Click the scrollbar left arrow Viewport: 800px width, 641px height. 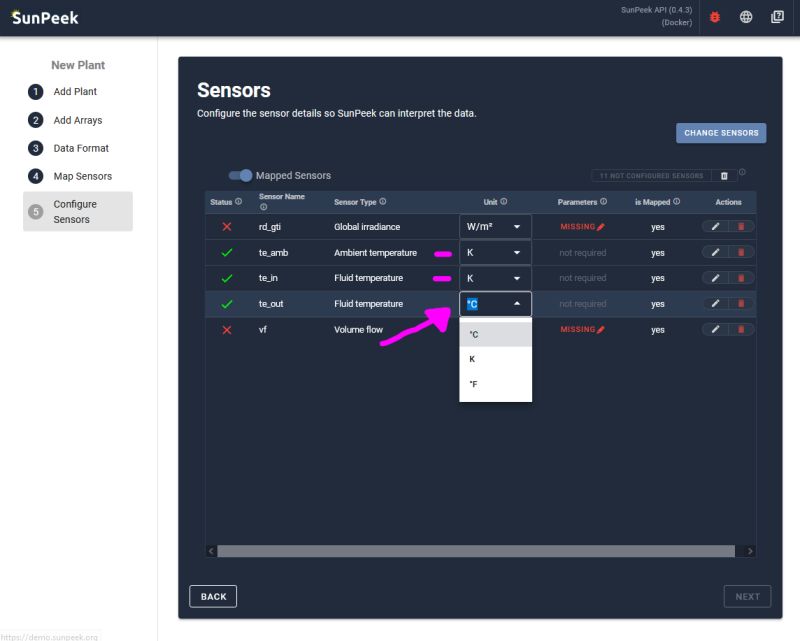[211, 551]
